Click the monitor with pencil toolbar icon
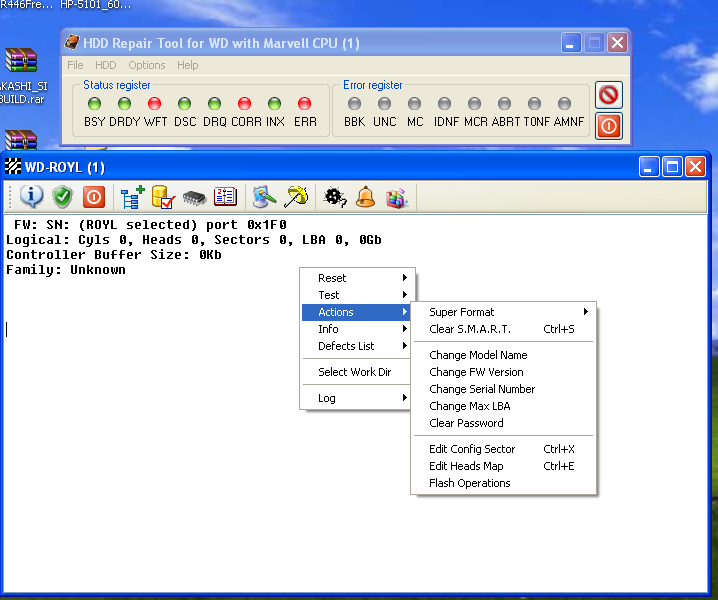Viewport: 718px width, 600px height. point(264,197)
